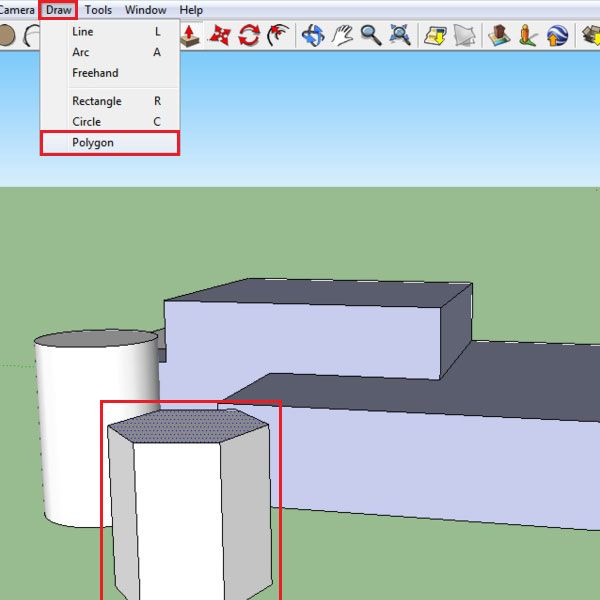
Task: Select the Arc tool toolbar icon
Action: click(x=31, y=36)
